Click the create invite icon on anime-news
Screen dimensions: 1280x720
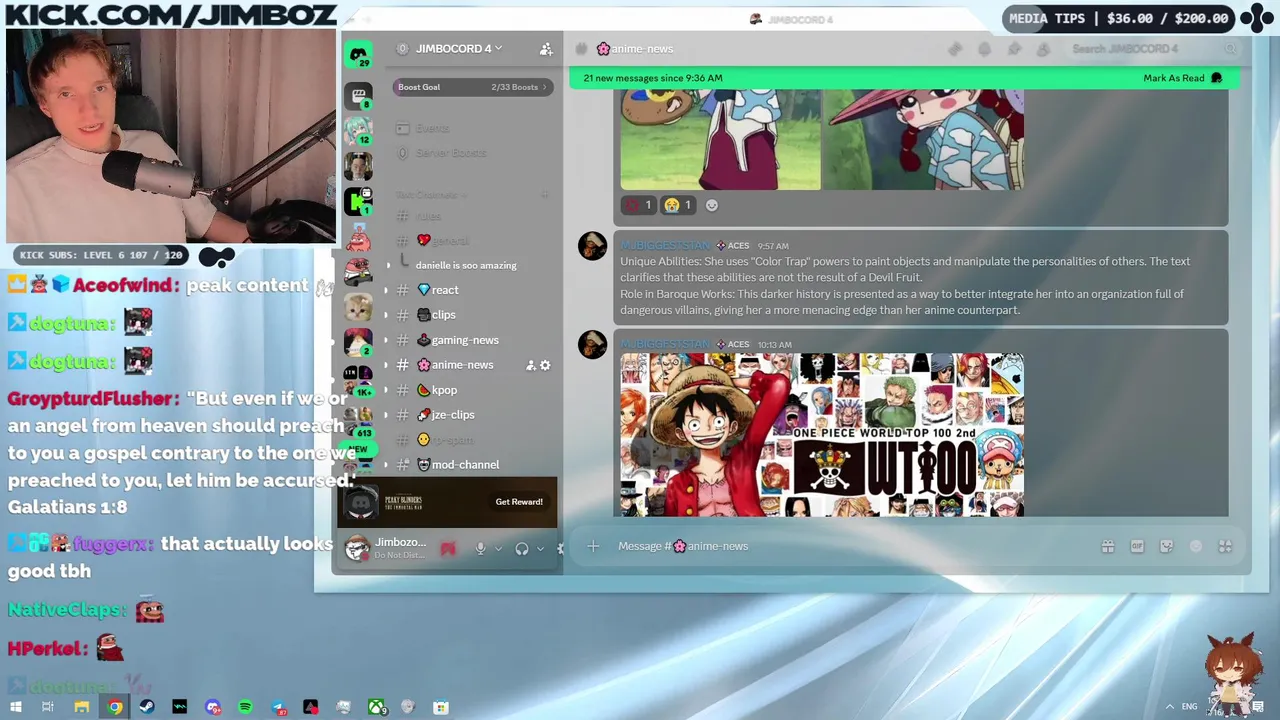click(531, 365)
